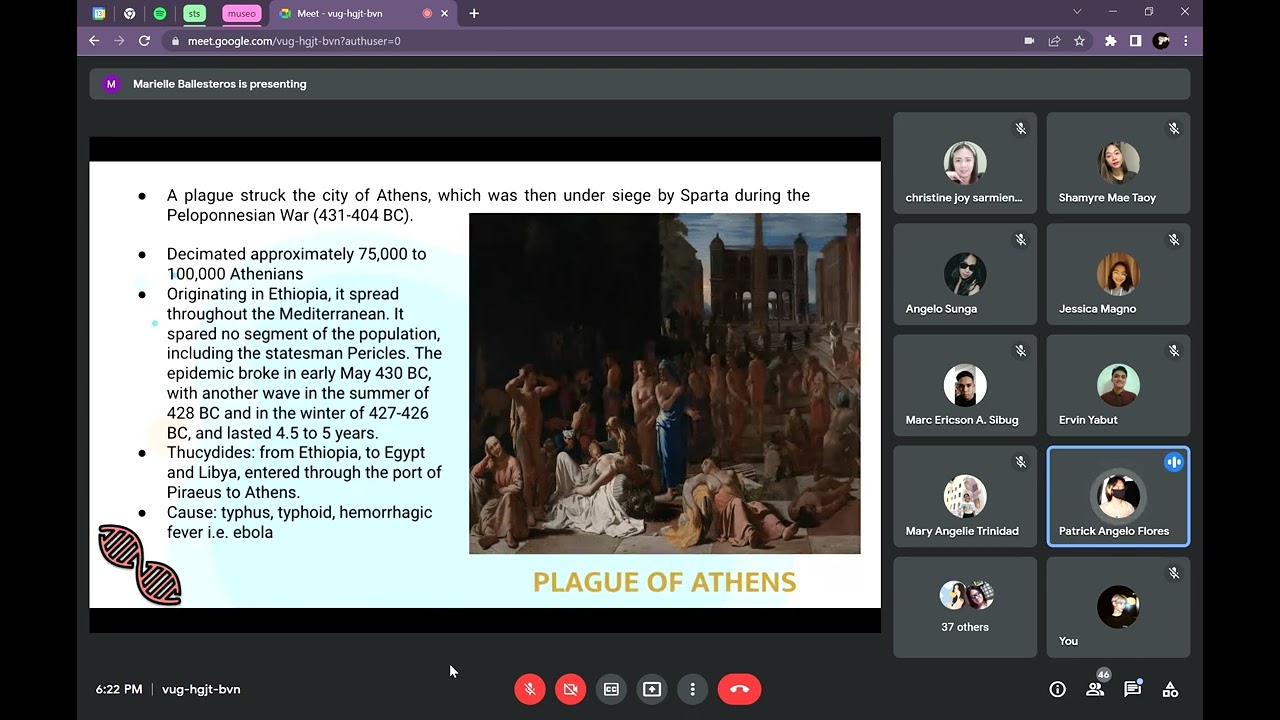Share this page using the address bar icon

pyautogui.click(x=1054, y=41)
